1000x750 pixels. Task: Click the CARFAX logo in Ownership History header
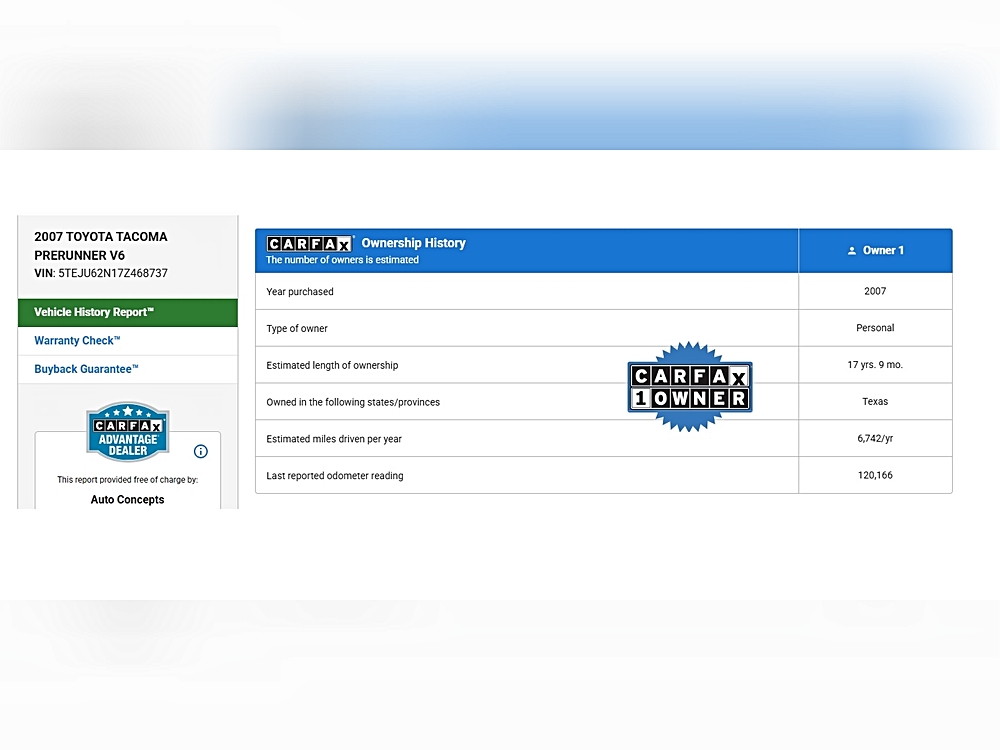[309, 243]
